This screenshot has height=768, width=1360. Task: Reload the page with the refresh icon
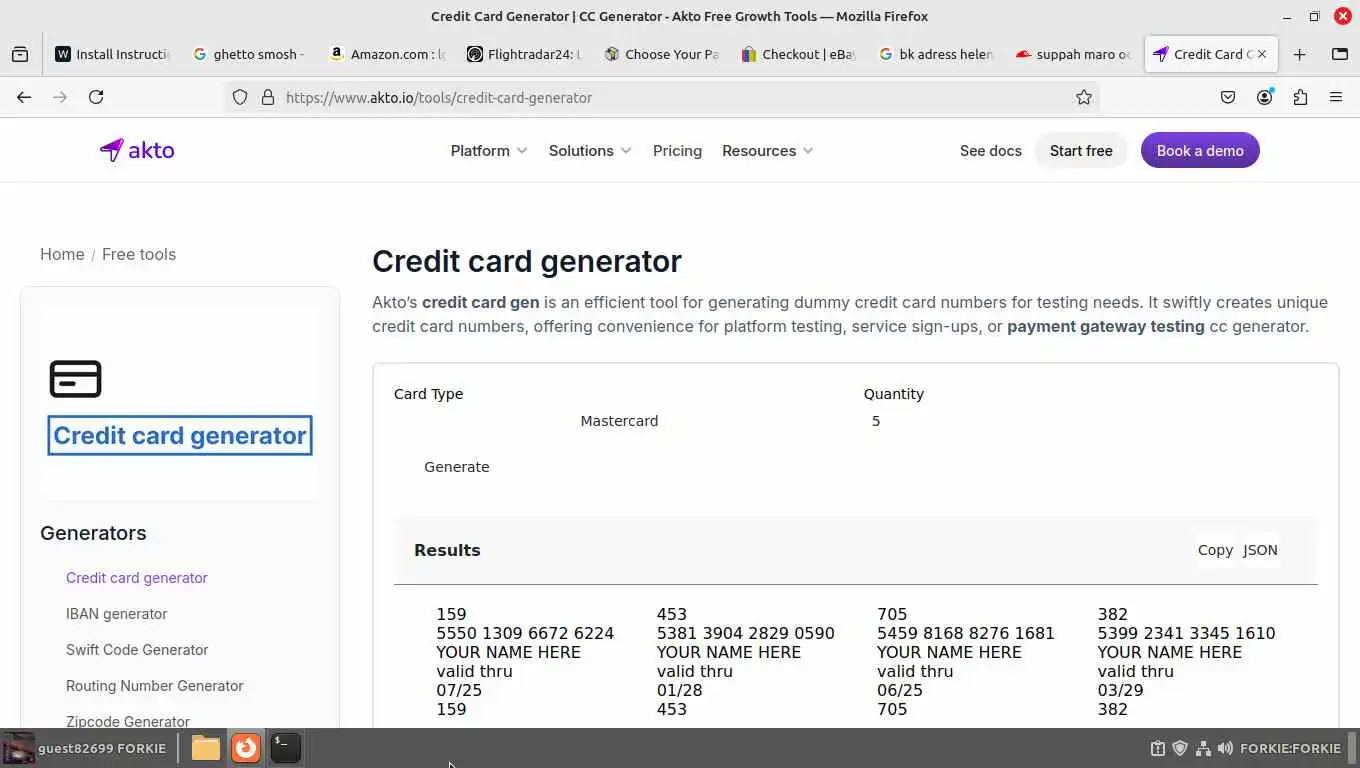[x=96, y=97]
